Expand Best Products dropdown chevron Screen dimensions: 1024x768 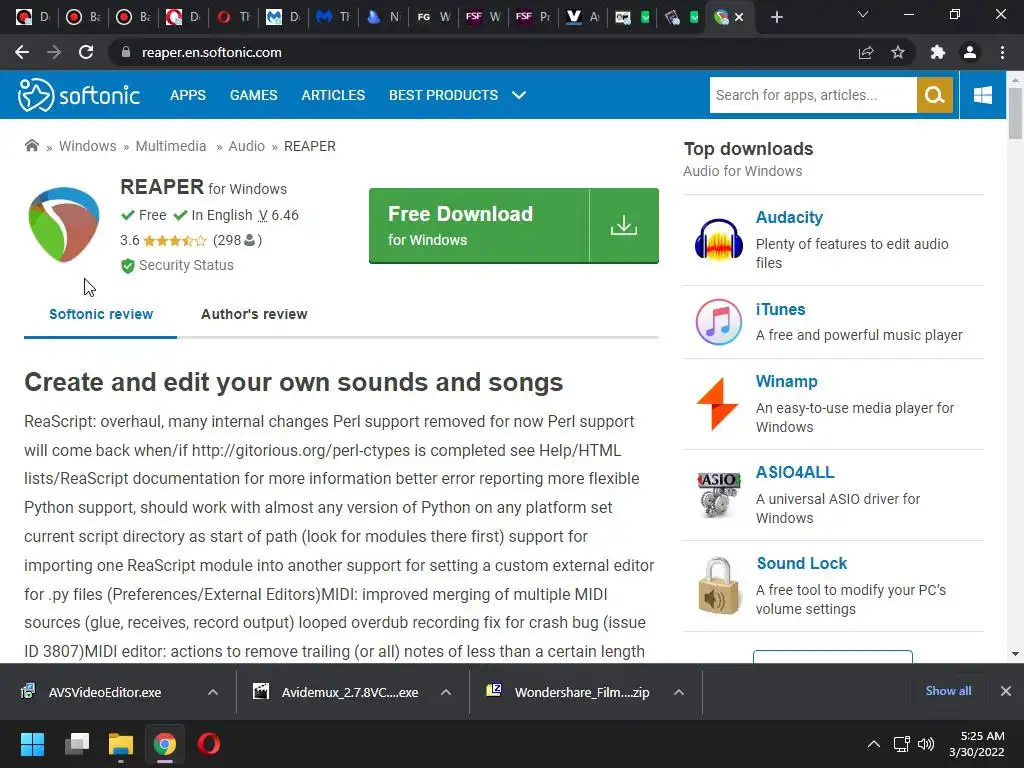[x=519, y=95]
